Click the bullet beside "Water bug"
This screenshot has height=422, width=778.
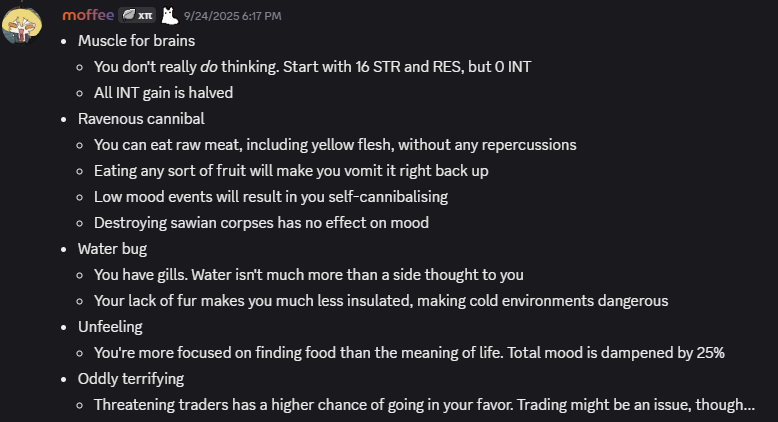click(64, 249)
